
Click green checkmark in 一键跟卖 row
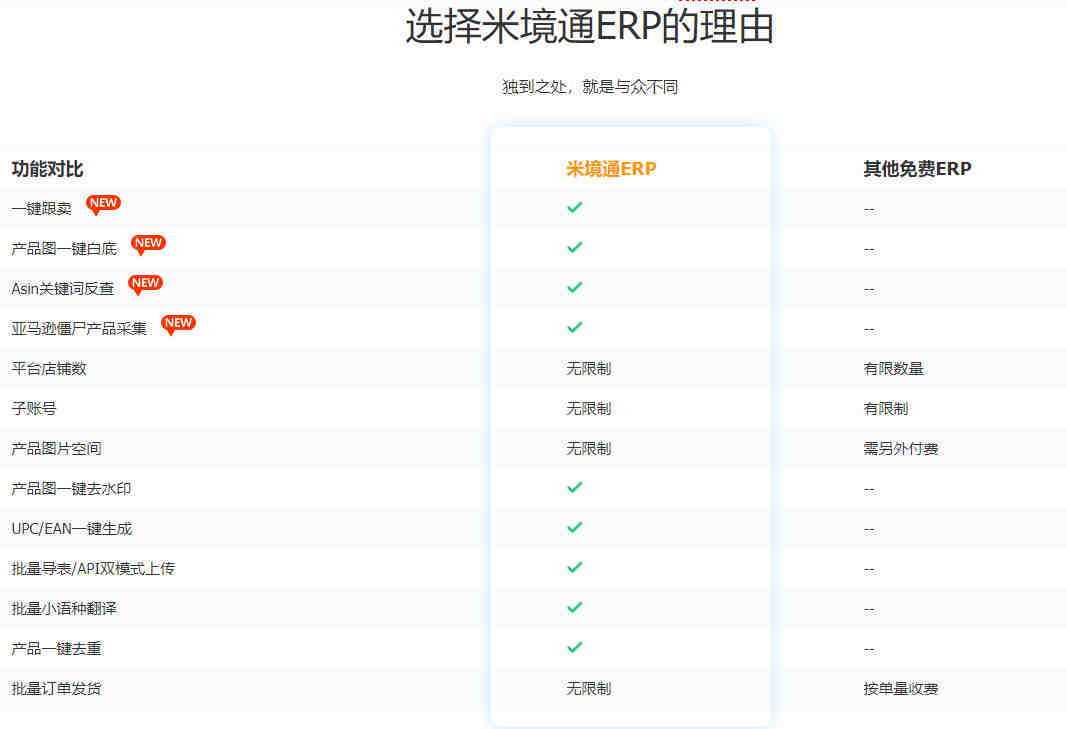(x=575, y=207)
